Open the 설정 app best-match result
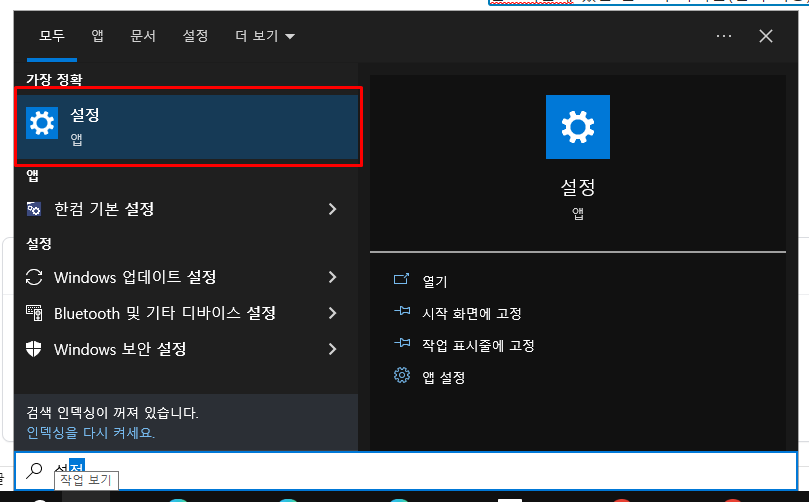 pyautogui.click(x=188, y=127)
